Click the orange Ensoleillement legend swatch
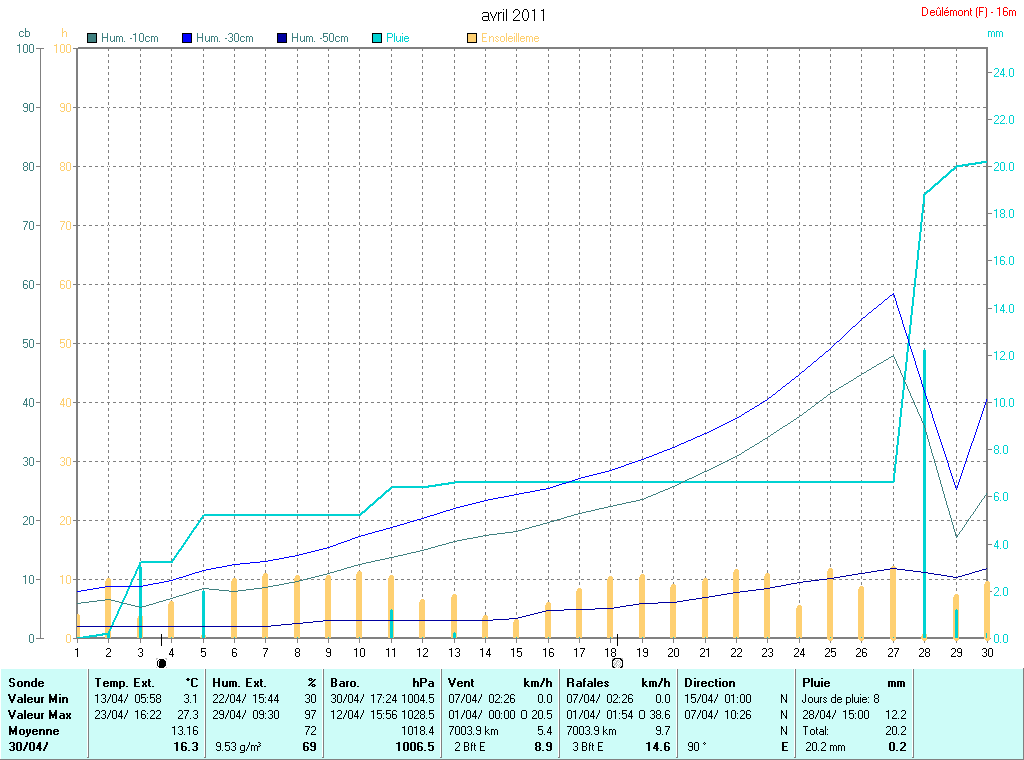 click(472, 38)
